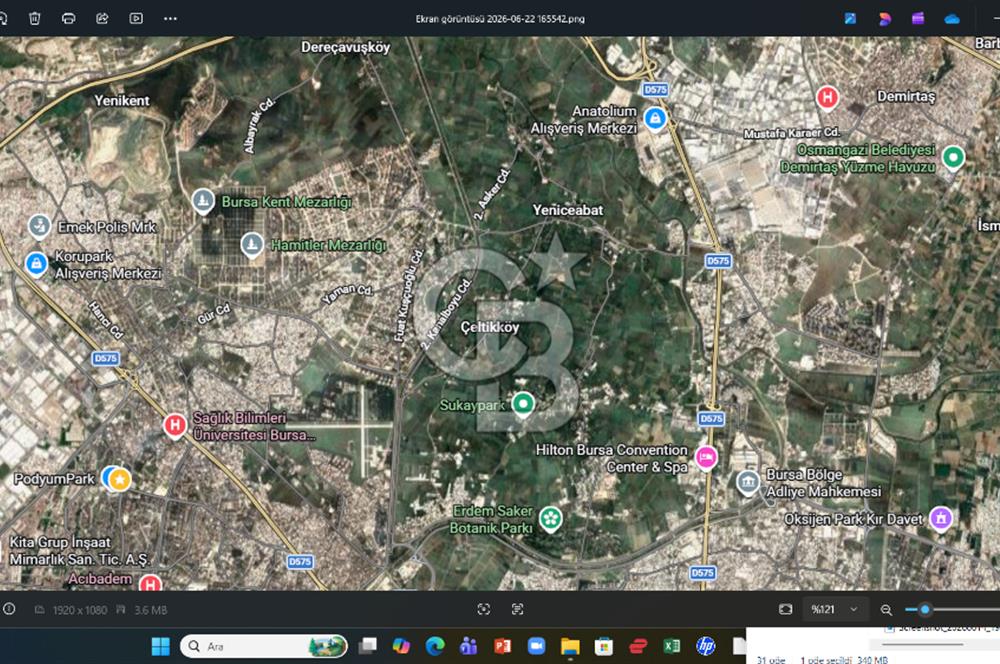Activate the visual search icon in the bottom bar
This screenshot has width=1000, height=664.
483,610
